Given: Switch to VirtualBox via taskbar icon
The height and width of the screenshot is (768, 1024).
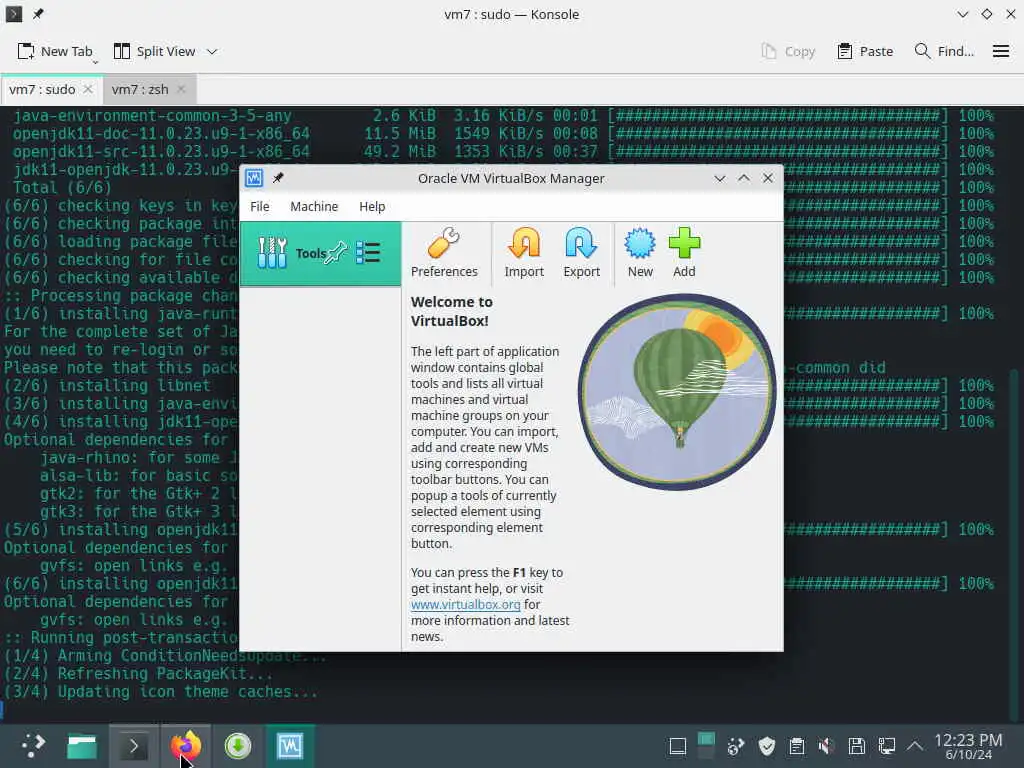Looking at the screenshot, I should pos(290,746).
